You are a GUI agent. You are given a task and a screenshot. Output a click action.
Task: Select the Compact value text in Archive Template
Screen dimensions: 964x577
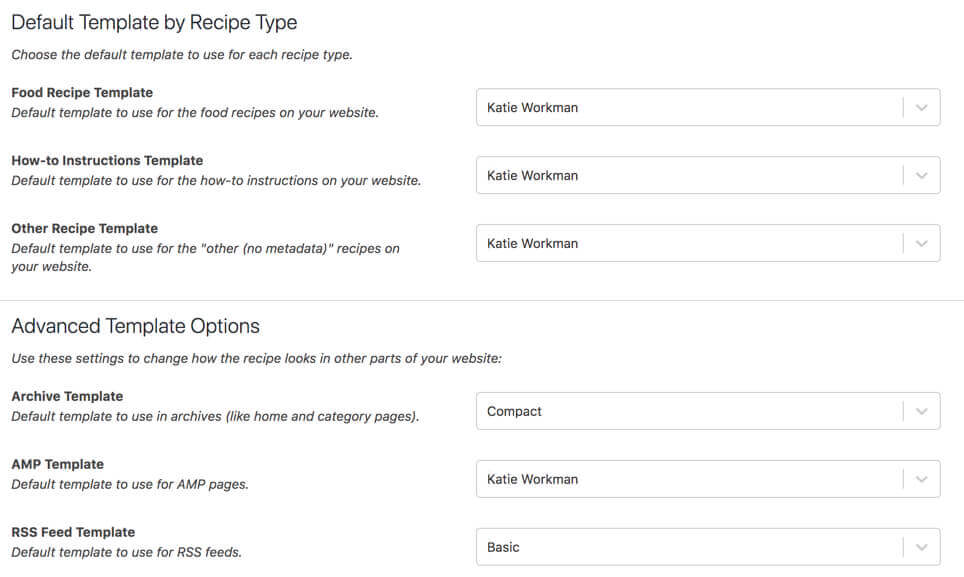click(514, 412)
